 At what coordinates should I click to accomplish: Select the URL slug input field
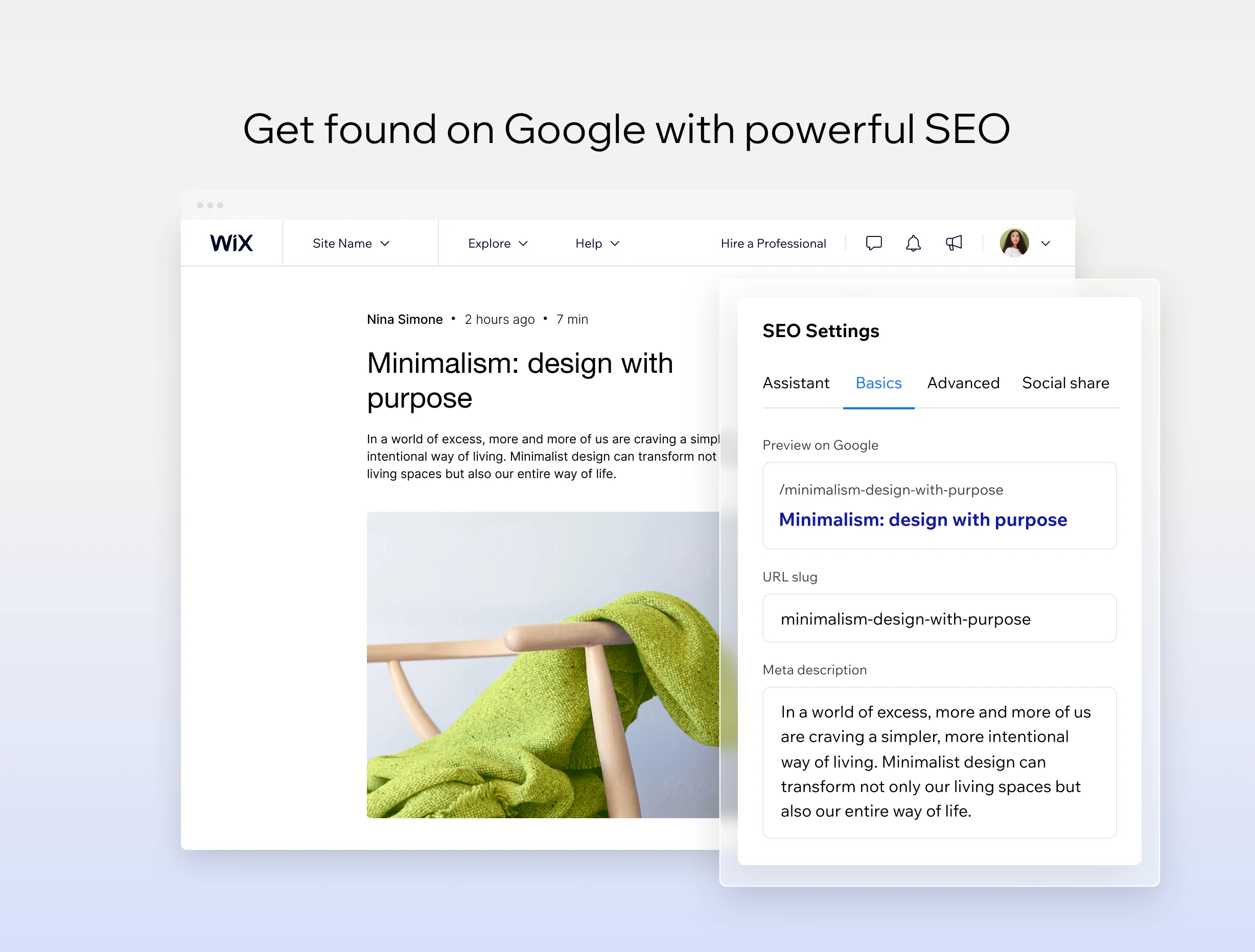point(940,619)
